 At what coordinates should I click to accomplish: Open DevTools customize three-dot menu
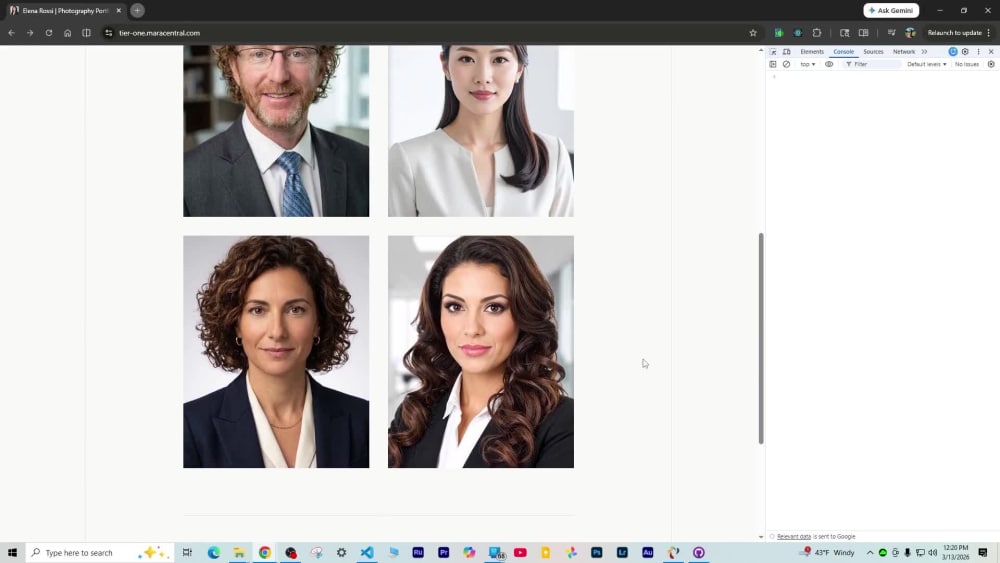click(x=978, y=52)
